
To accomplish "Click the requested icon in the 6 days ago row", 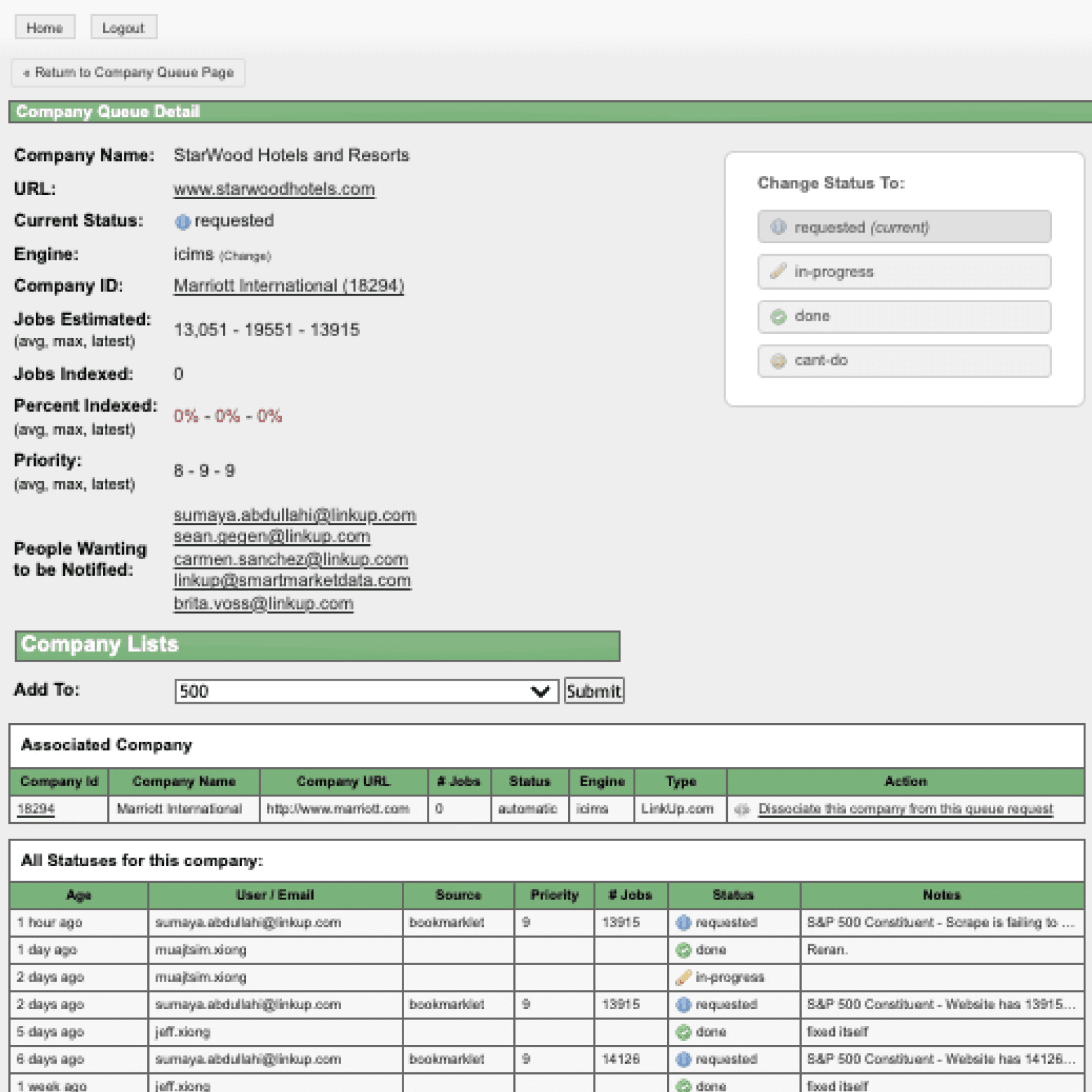I will click(684, 1060).
